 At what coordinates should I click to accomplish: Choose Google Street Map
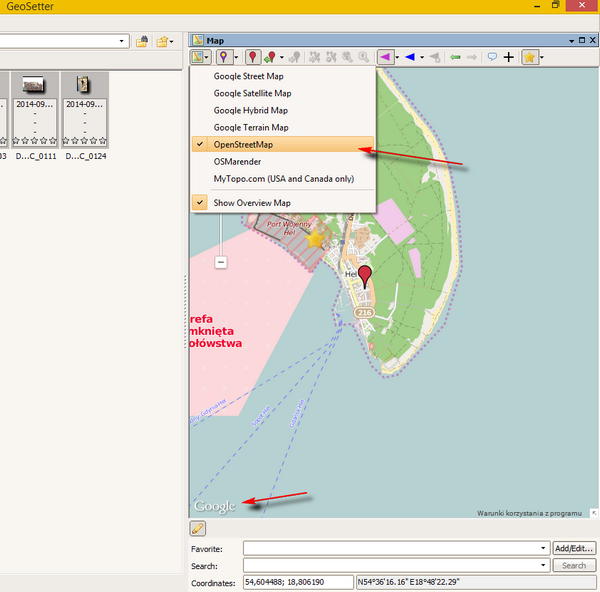pyautogui.click(x=282, y=76)
